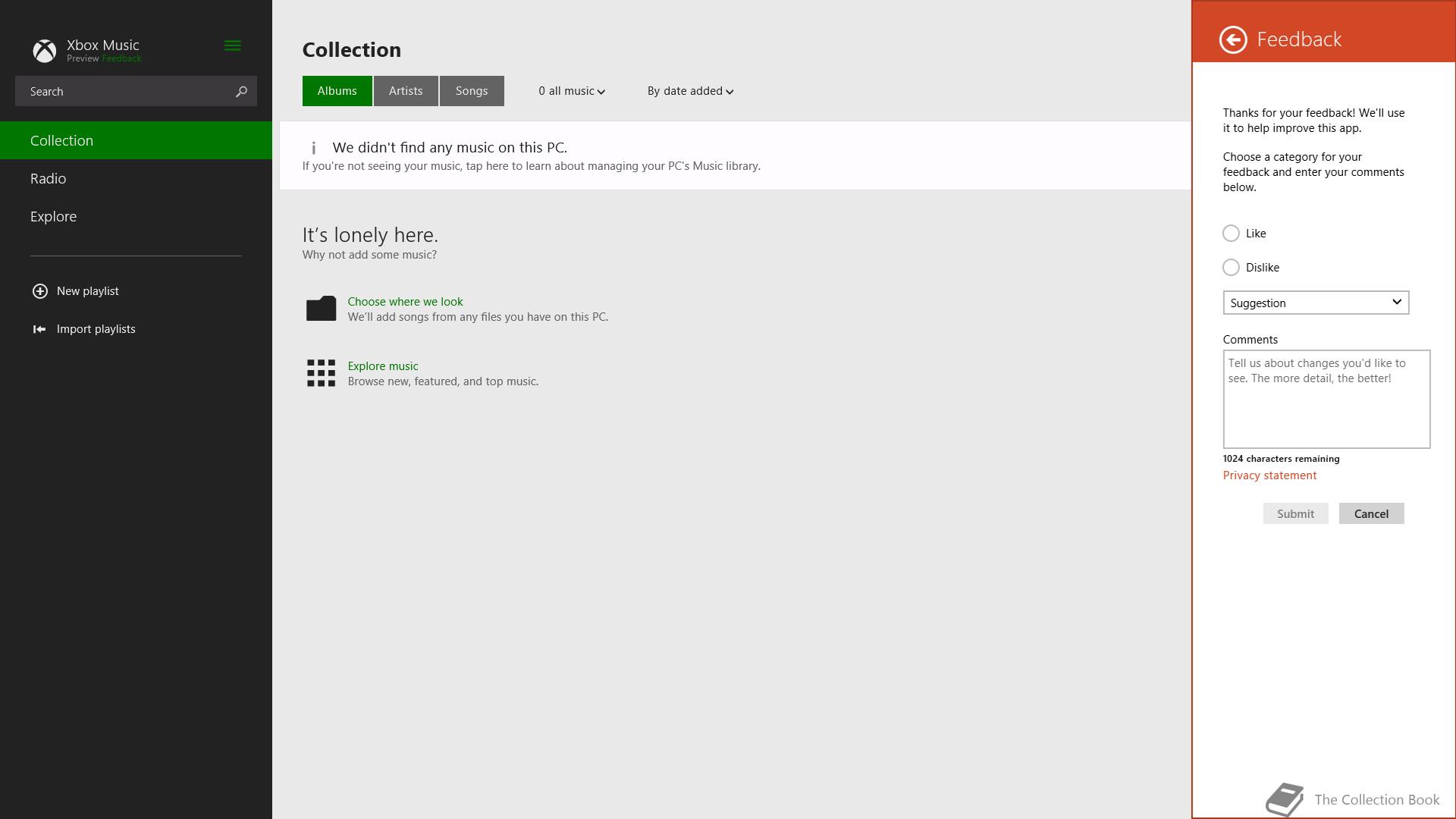The width and height of the screenshot is (1456, 819).
Task: Click the info icon in no-music notice
Action: [x=314, y=148]
